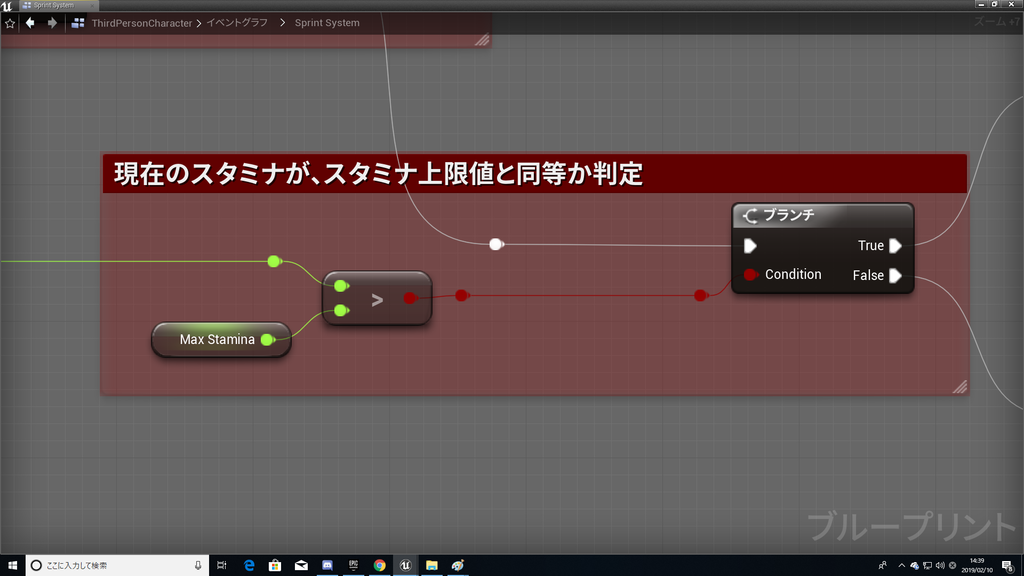Image resolution: width=1024 pixels, height=576 pixels.
Task: Click the Max Stamina output pin
Action: [265, 339]
